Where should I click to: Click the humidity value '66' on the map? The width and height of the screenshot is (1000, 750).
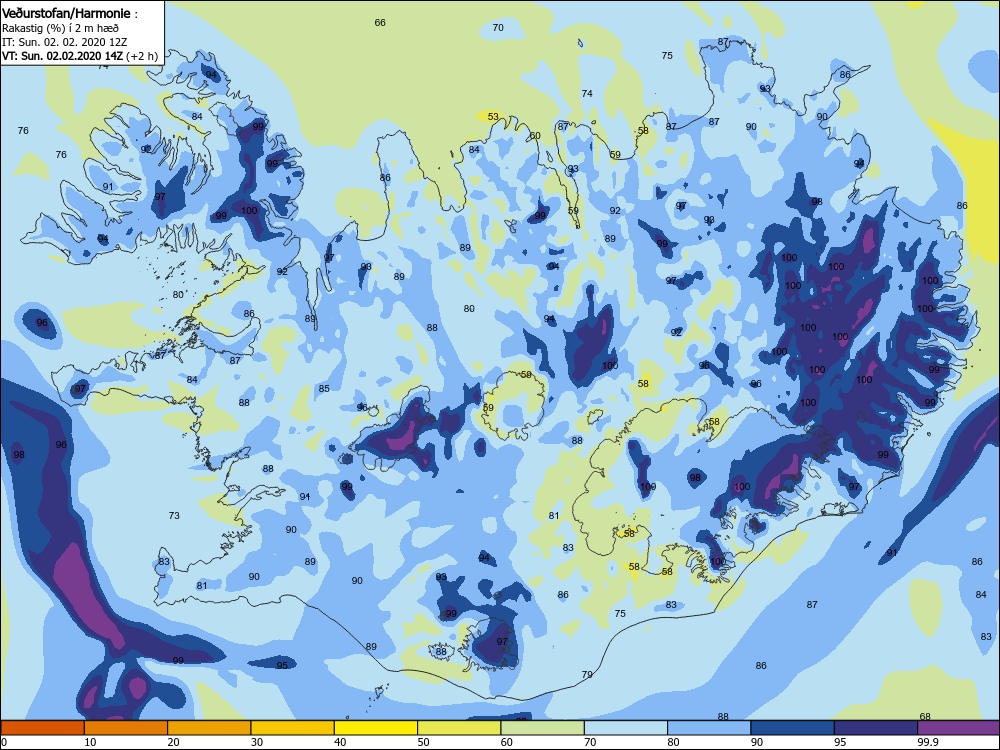pos(380,23)
